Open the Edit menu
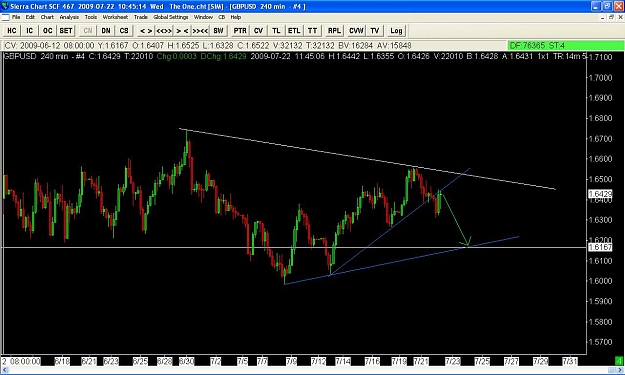 pos(30,17)
